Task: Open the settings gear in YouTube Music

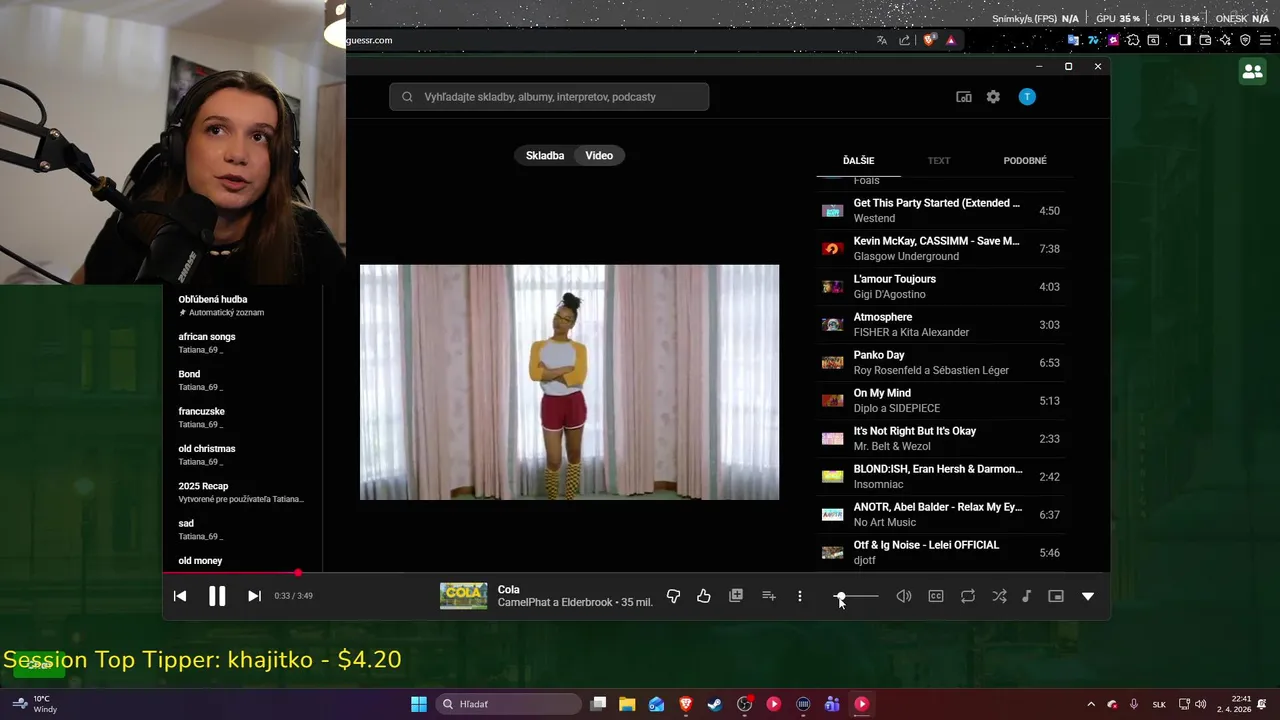Action: pyautogui.click(x=993, y=97)
